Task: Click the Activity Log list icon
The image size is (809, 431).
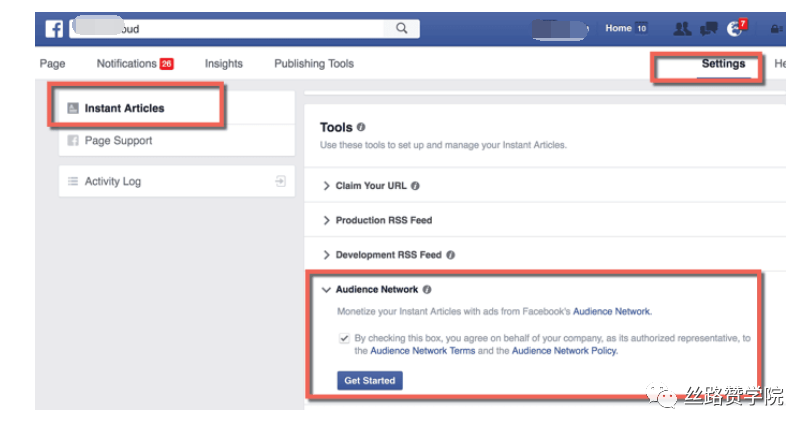Action: tap(73, 181)
